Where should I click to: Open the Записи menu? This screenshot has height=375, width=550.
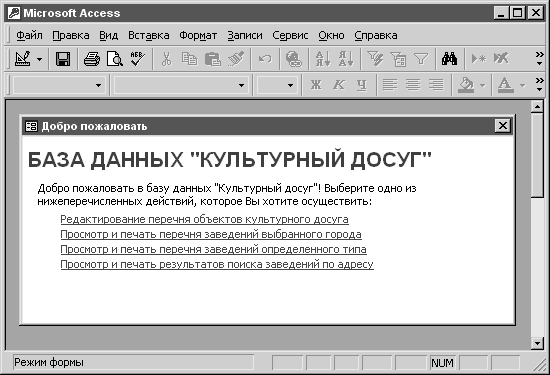[x=245, y=35]
